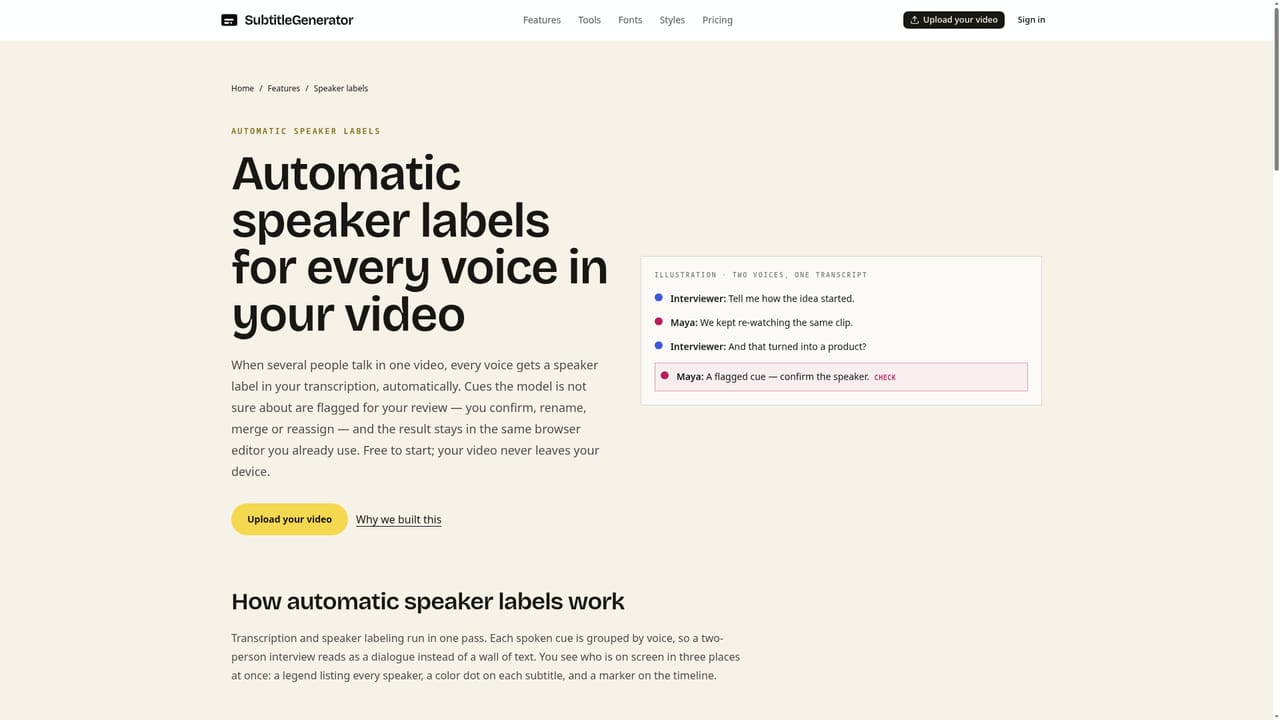1280x720 pixels.
Task: Open the Pricing page from navigation
Action: click(717, 20)
